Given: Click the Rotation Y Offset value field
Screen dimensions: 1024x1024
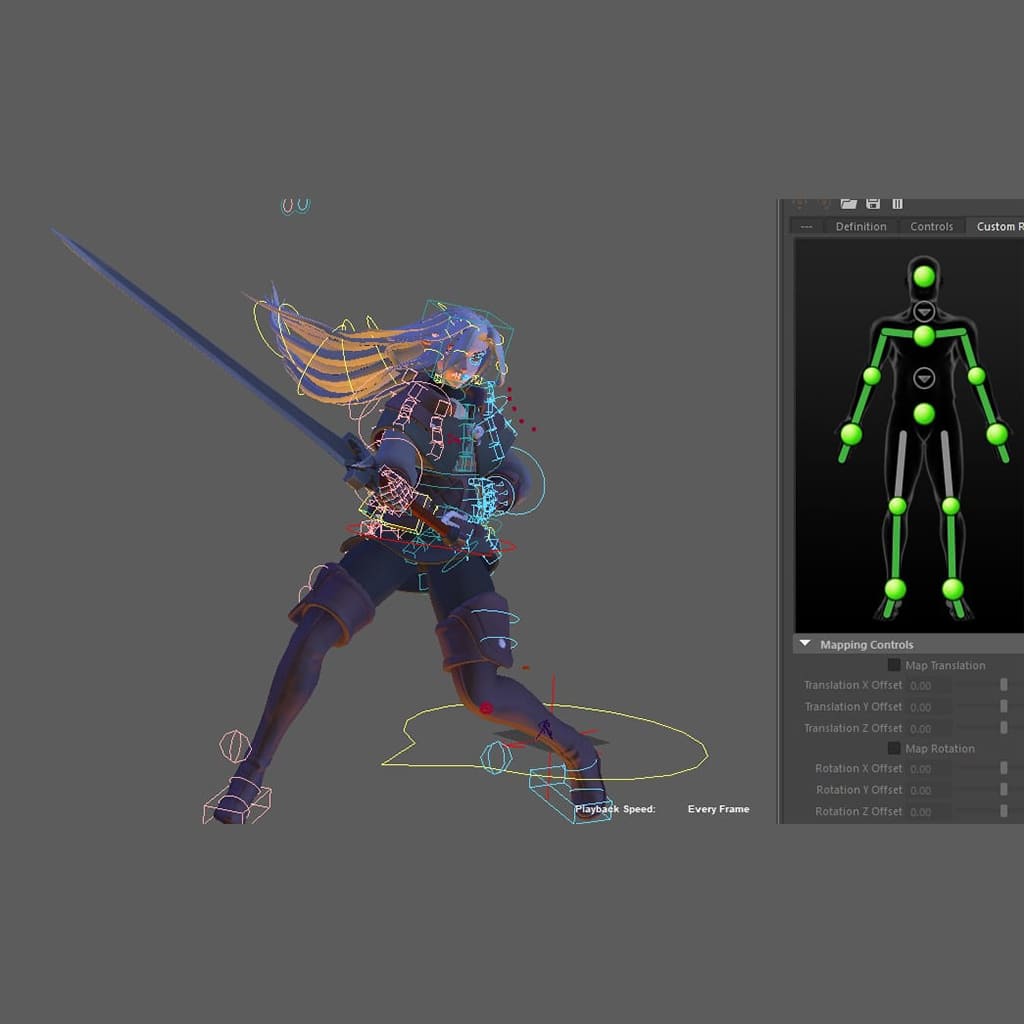Looking at the screenshot, I should 929,790.
